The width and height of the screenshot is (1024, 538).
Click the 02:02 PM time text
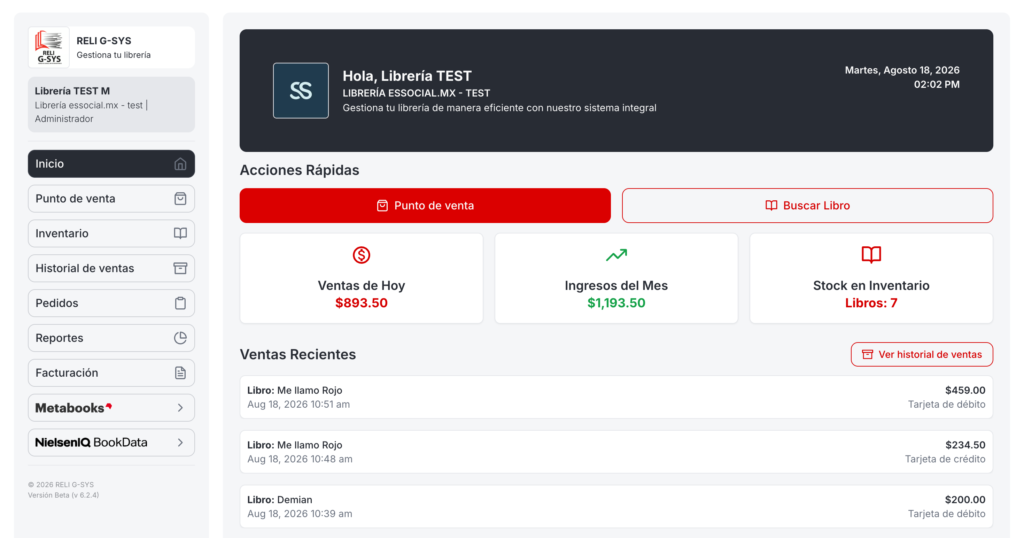936,85
